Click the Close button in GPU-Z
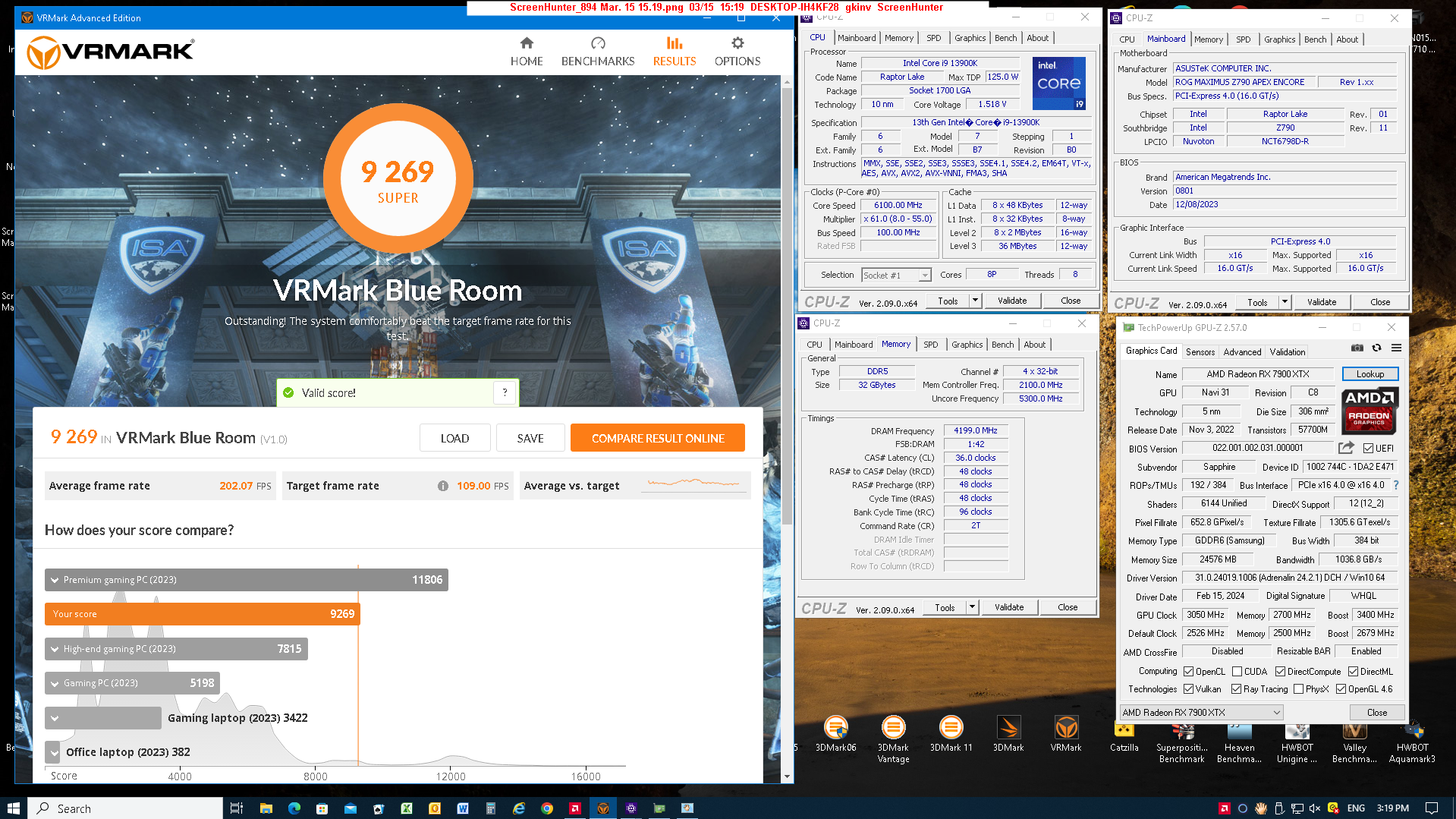Screen dimensions: 1456x819 click(1376, 713)
